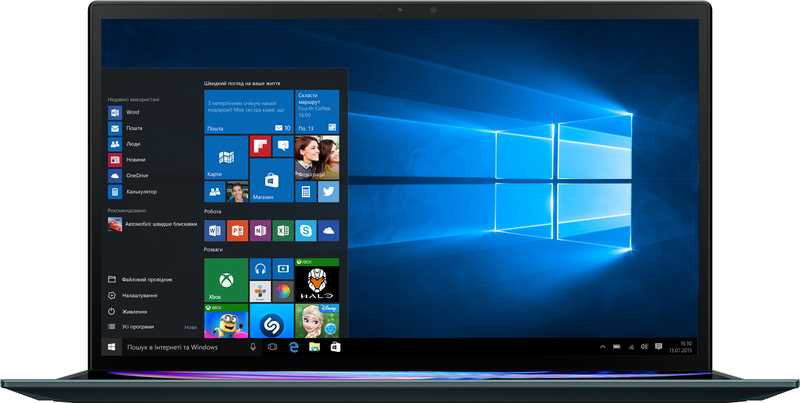The image size is (800, 403).
Task: Click the Швидкий погляд на ваше життя group header
Action: [x=242, y=83]
